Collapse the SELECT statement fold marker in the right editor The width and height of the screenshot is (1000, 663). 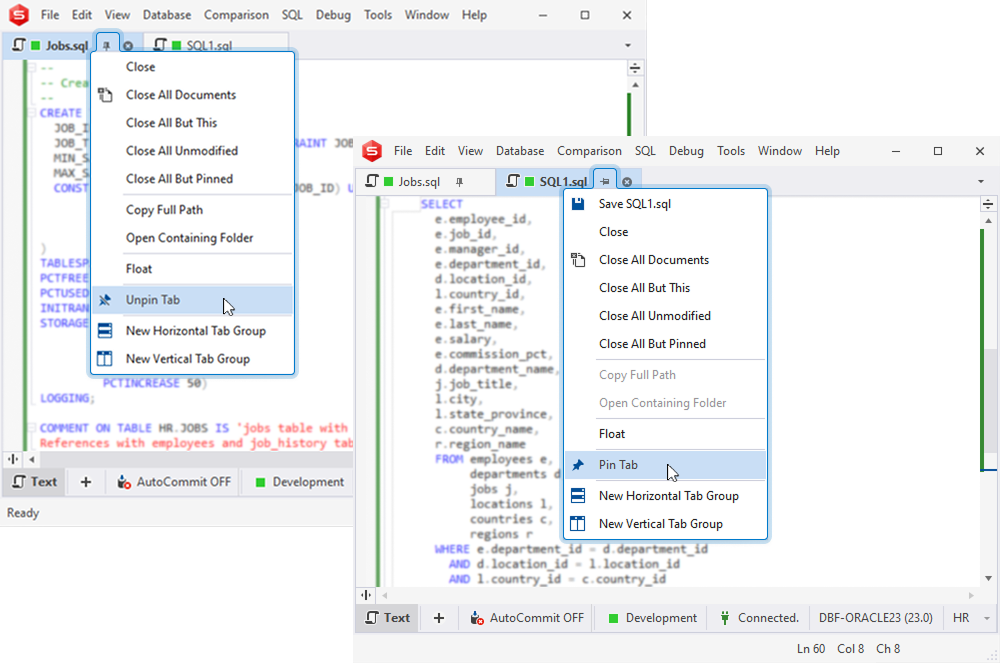pos(385,204)
